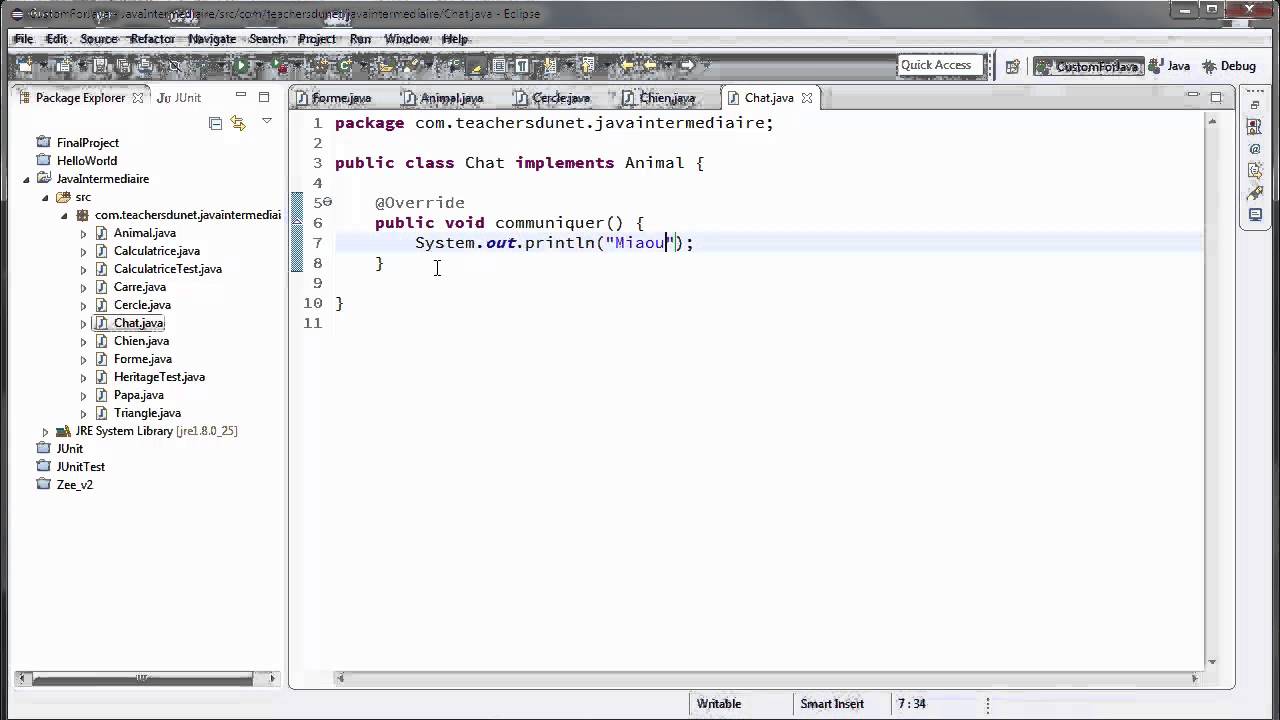Image resolution: width=1280 pixels, height=720 pixels.
Task: Close the Chat.java editor tab
Action: tap(806, 98)
